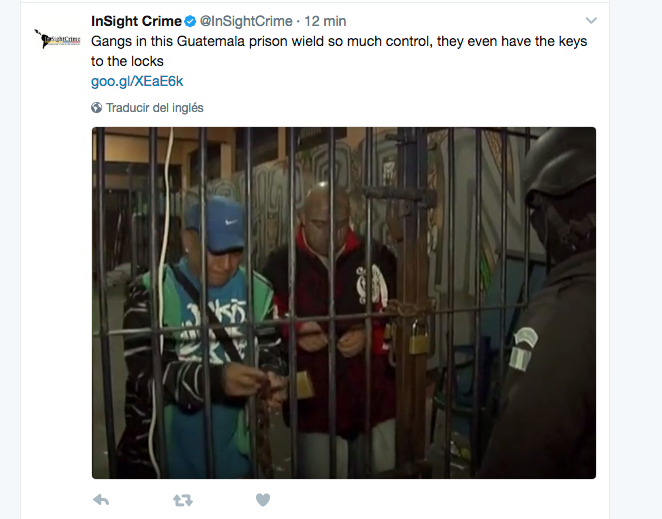Click the globe translate icon
This screenshot has height=519, width=662.
click(x=96, y=108)
